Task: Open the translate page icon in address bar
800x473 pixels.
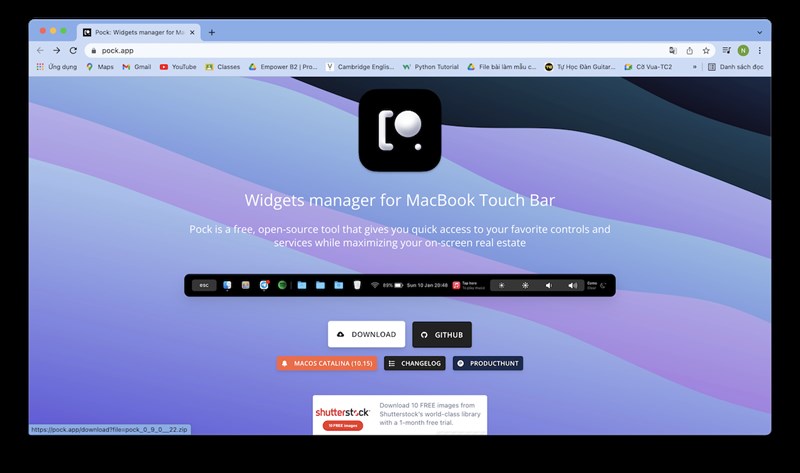Action: tap(673, 51)
